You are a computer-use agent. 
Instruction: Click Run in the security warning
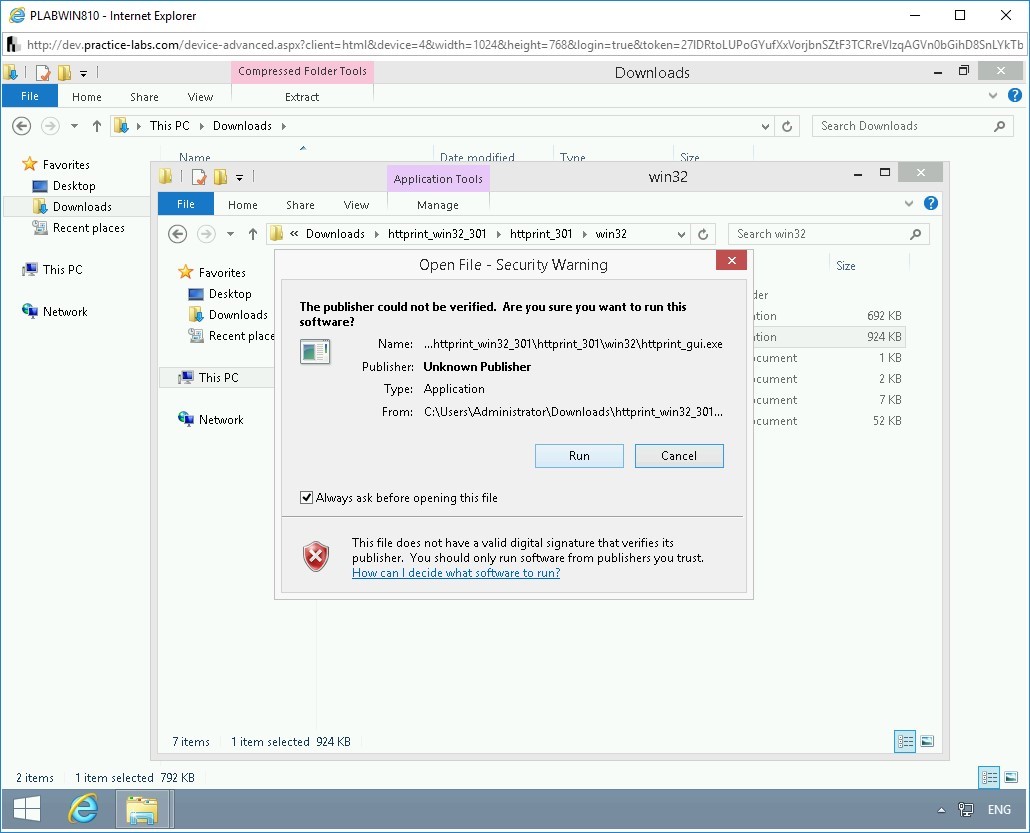click(579, 456)
